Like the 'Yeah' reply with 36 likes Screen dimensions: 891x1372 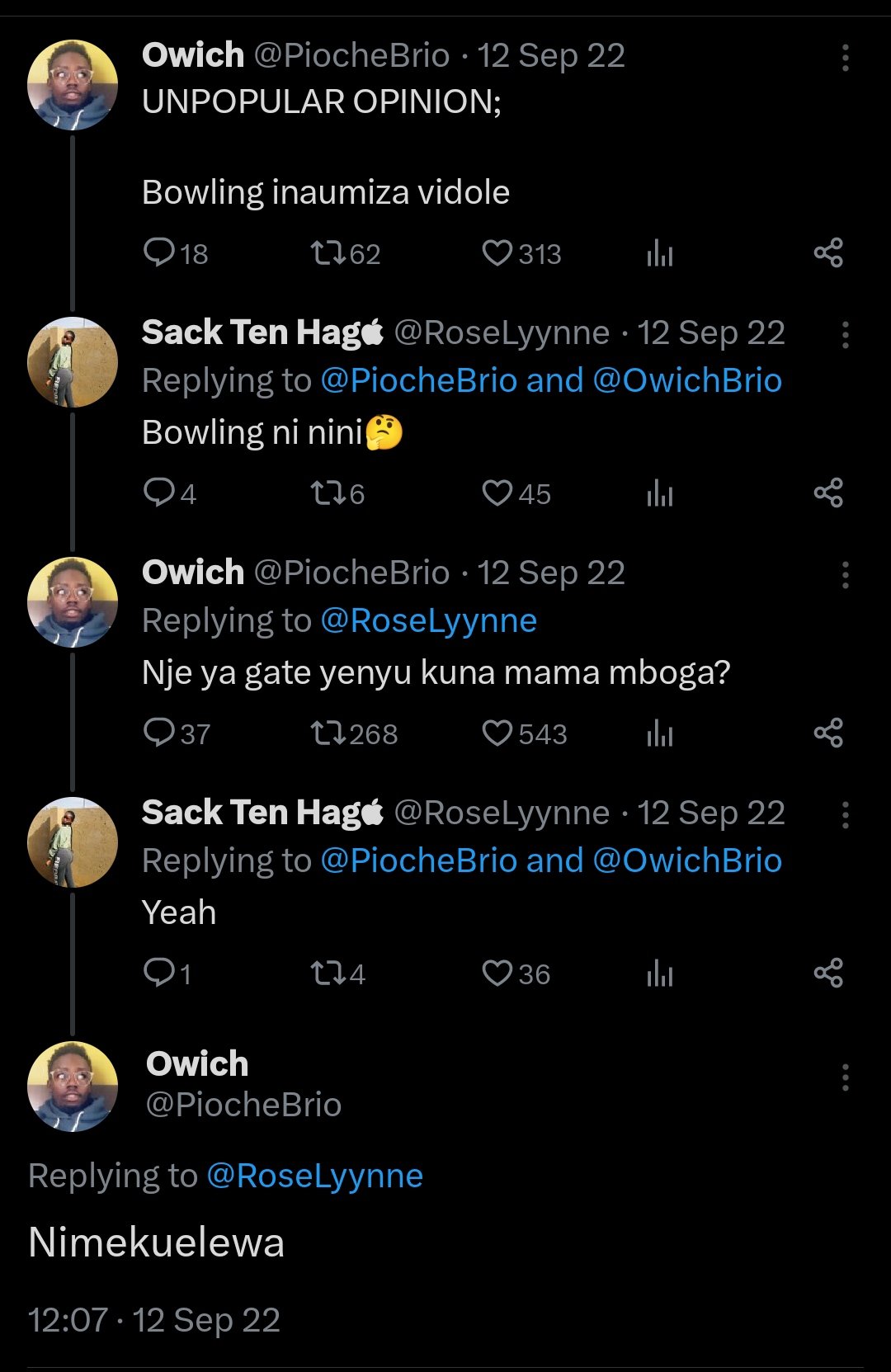point(497,973)
